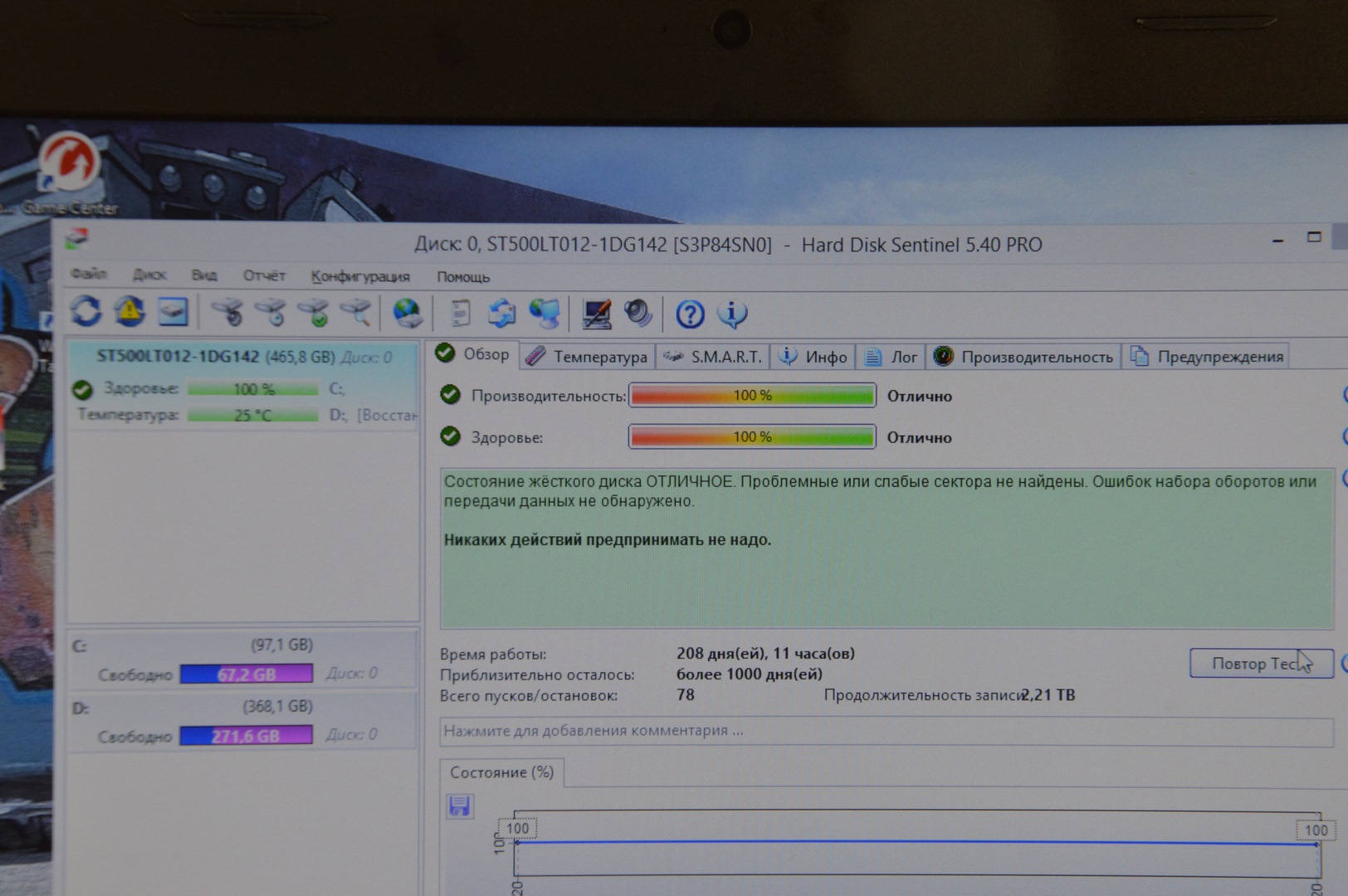Open the S.M.A.R.T. tab
The width and height of the screenshot is (1348, 896).
(713, 357)
